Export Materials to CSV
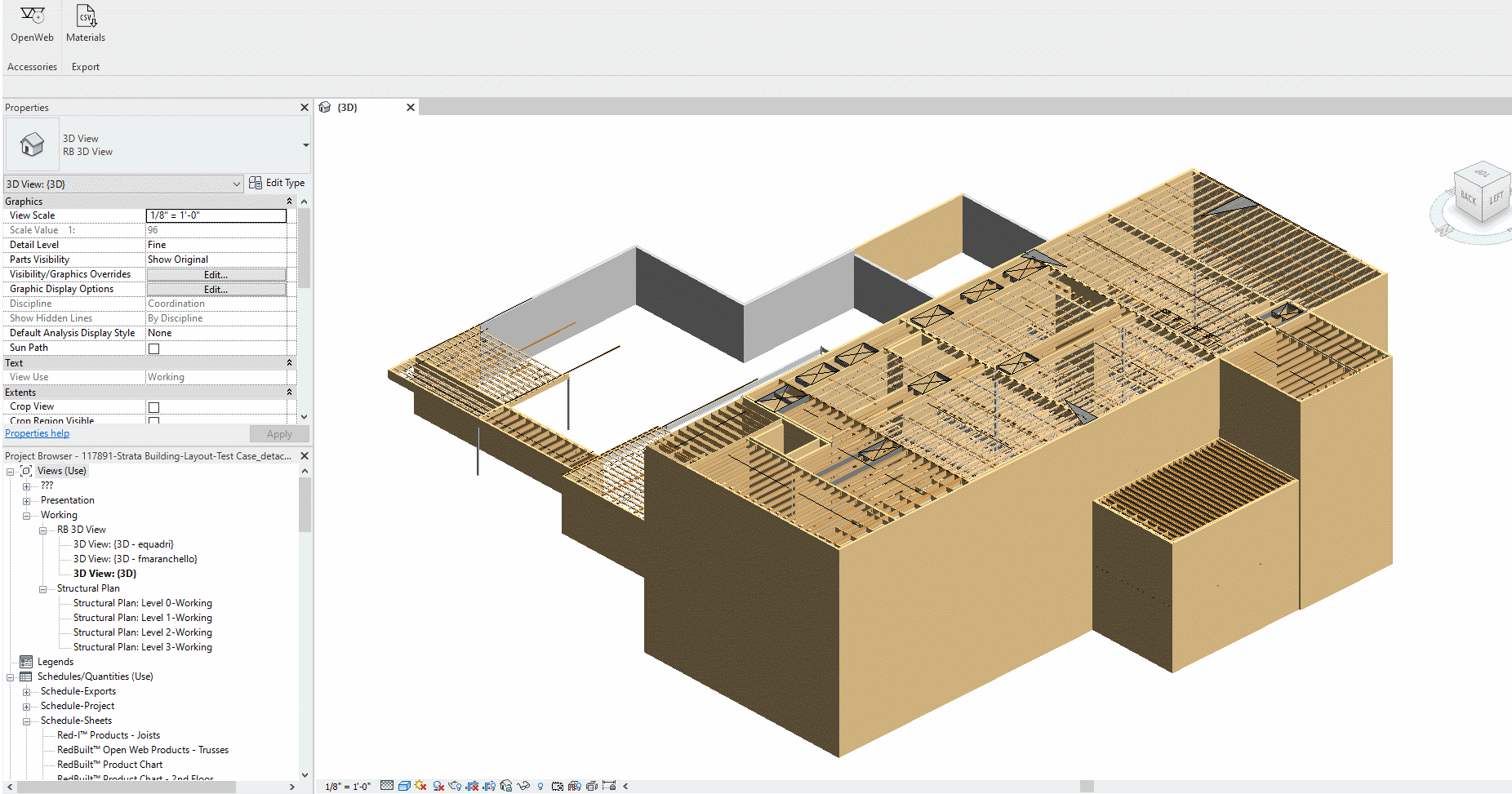1512x794 pixels. pos(86,24)
